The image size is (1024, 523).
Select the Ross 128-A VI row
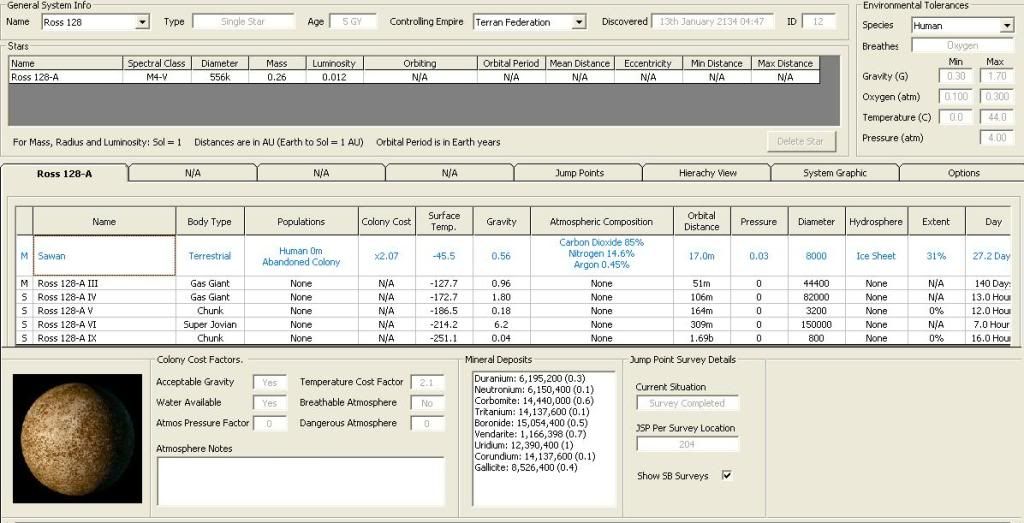pos(513,325)
